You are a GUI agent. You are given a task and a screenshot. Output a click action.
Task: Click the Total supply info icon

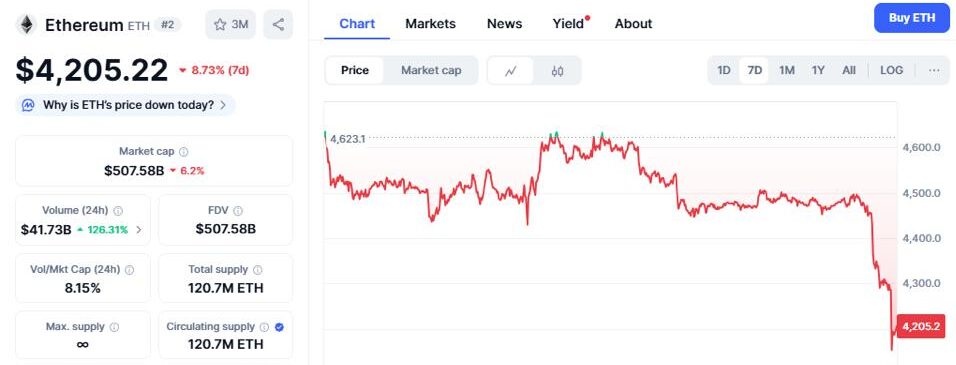[257, 269]
